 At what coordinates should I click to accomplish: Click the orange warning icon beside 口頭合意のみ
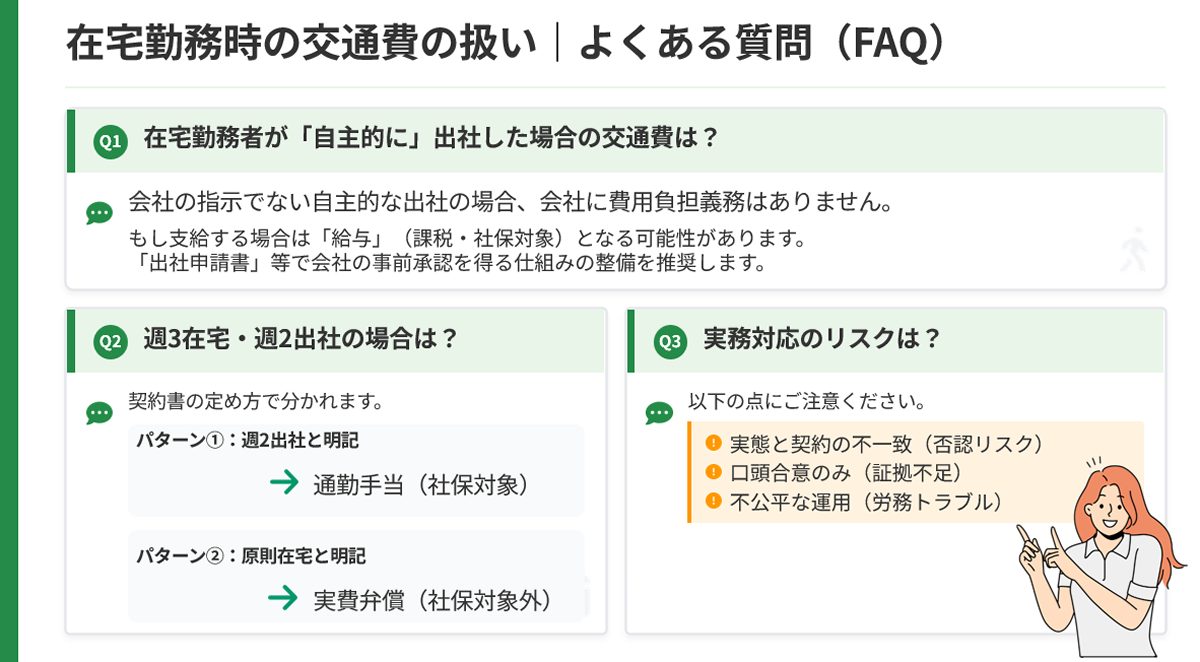click(x=713, y=472)
